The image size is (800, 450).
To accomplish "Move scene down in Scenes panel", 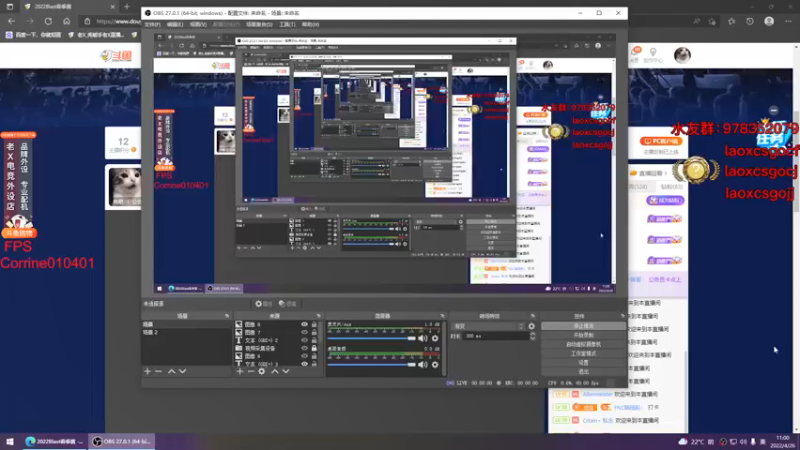I will click(183, 371).
